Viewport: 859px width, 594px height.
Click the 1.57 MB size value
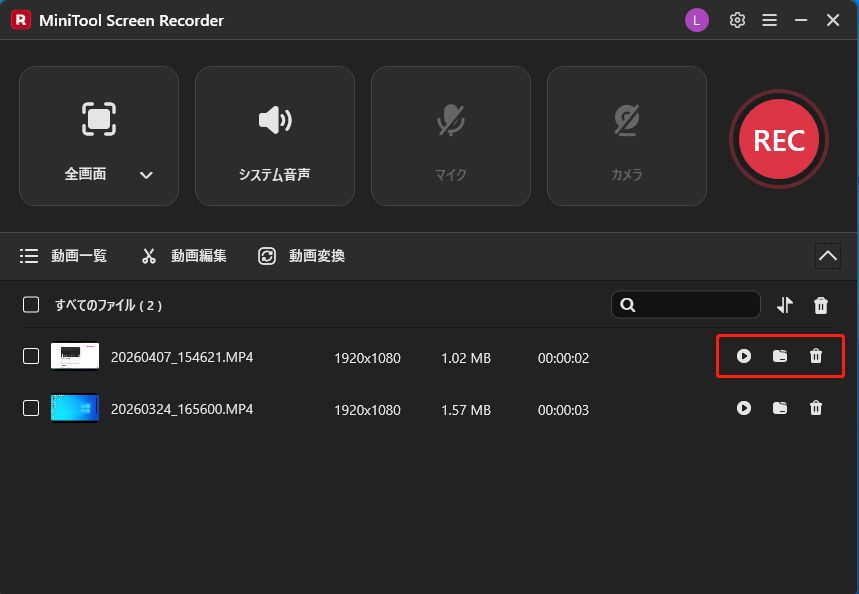[466, 410]
